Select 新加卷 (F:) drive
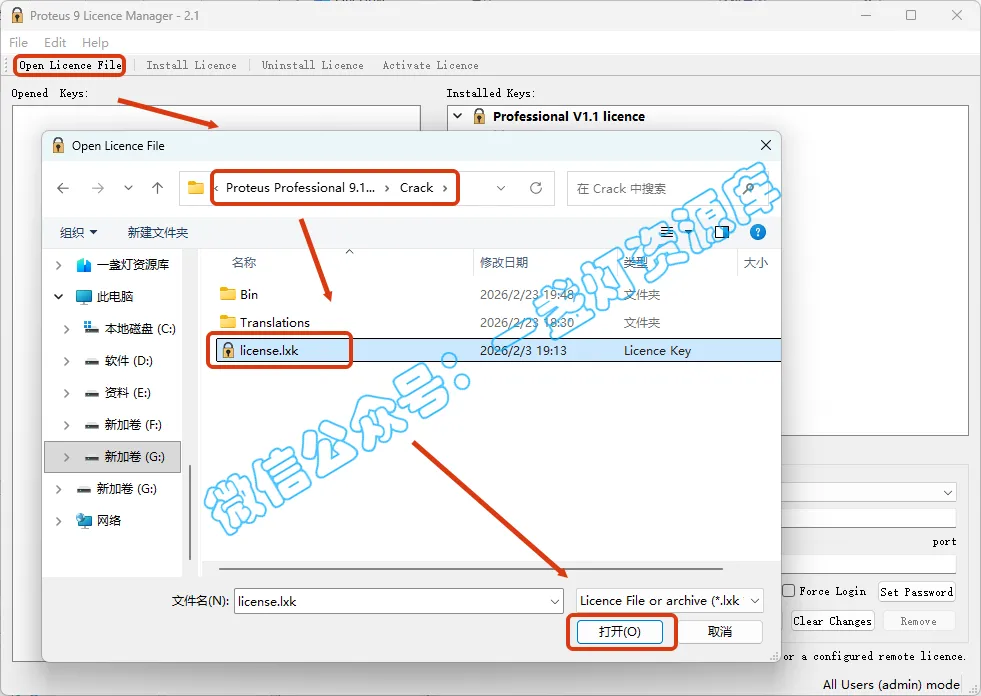Image resolution: width=981 pixels, height=696 pixels. pyautogui.click(x=133, y=425)
